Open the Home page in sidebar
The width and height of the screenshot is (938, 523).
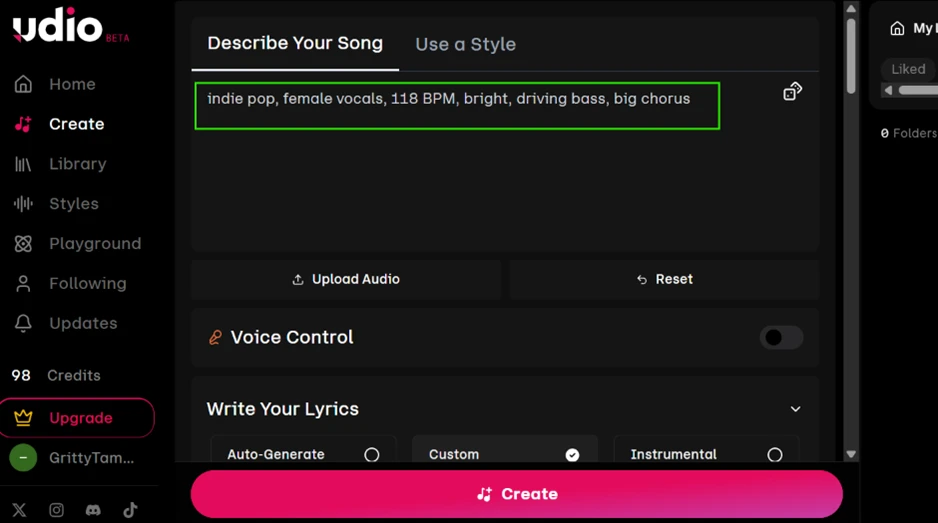[x=55, y=84]
